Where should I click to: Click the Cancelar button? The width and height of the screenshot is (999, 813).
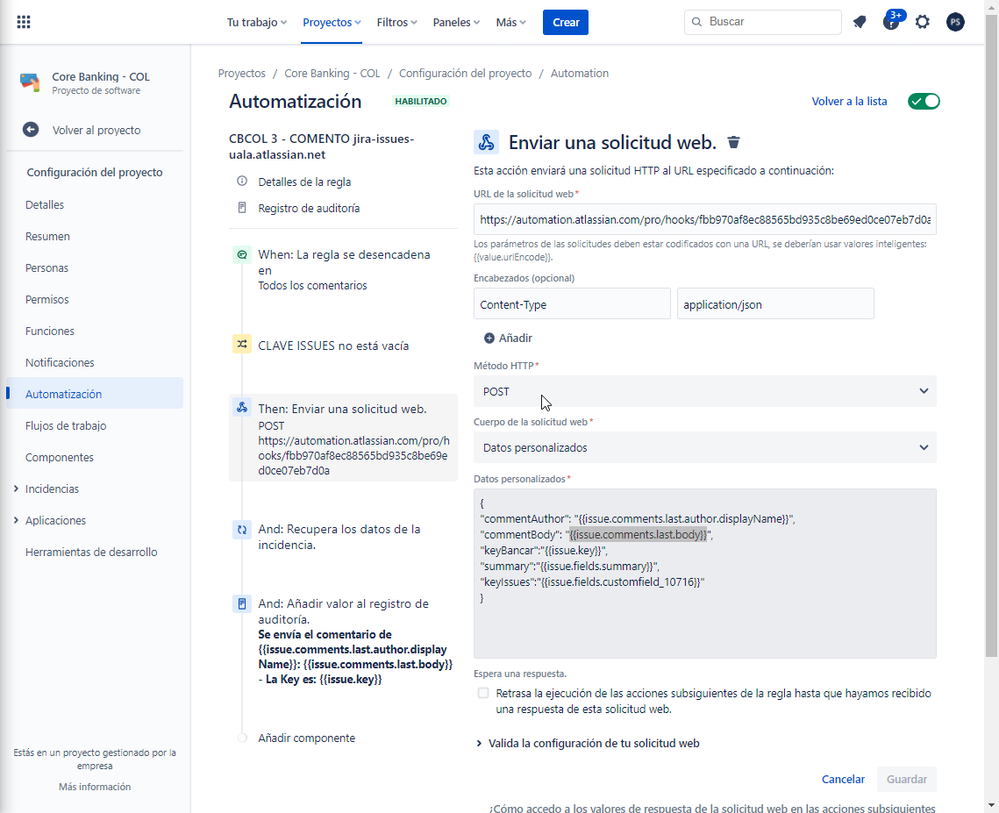(843, 779)
